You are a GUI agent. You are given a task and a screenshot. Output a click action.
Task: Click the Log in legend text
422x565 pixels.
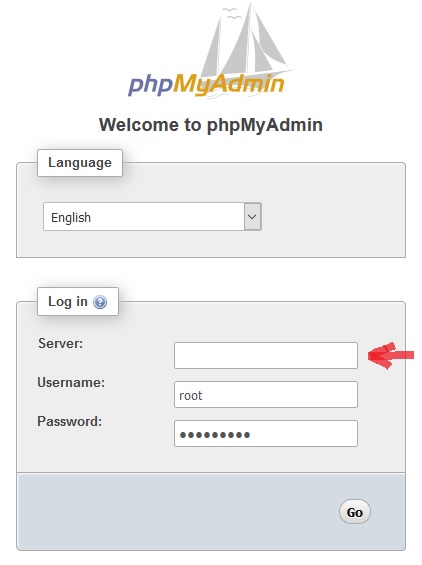[x=68, y=302]
